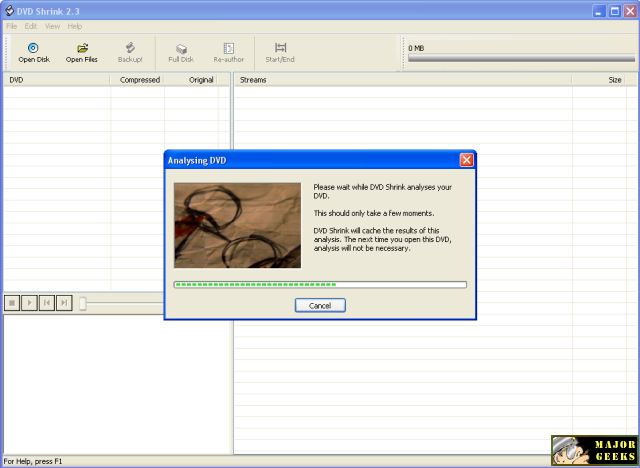
Task: Open the Edit menu
Action: coord(31,27)
